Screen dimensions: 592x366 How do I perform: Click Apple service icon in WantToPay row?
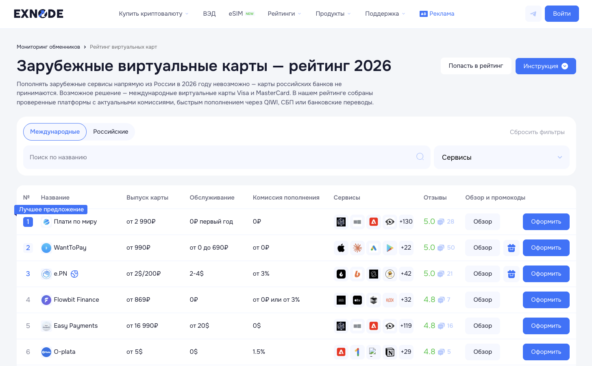[341, 248]
